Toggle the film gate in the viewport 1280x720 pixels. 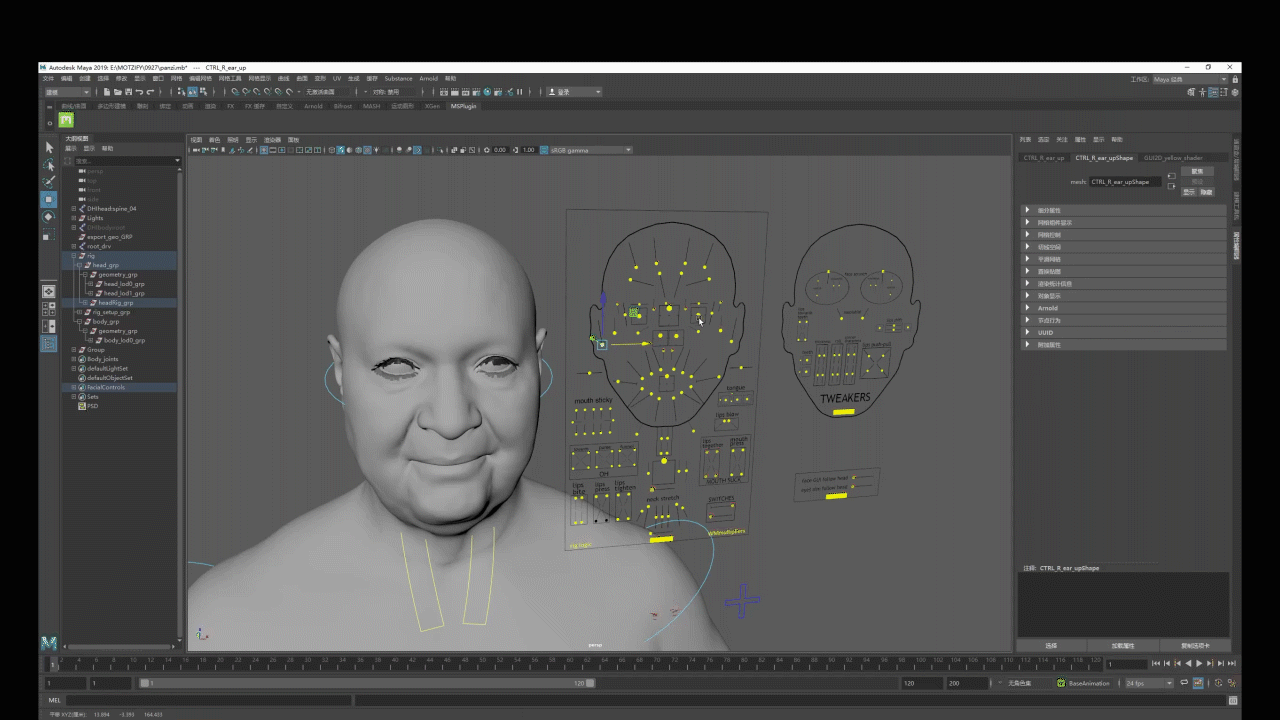tap(272, 150)
